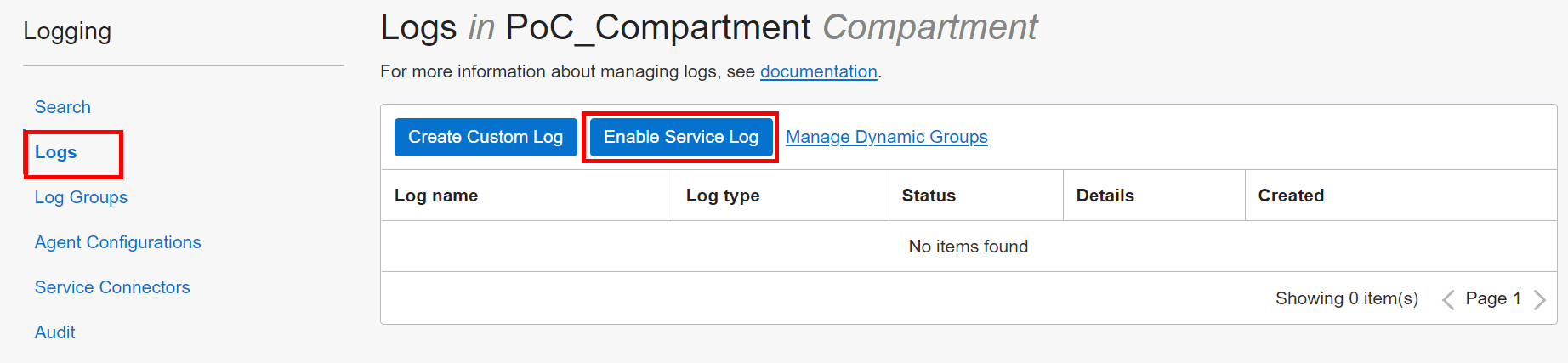1568x363 pixels.
Task: Click the Logging sidebar heading
Action: tap(67, 31)
